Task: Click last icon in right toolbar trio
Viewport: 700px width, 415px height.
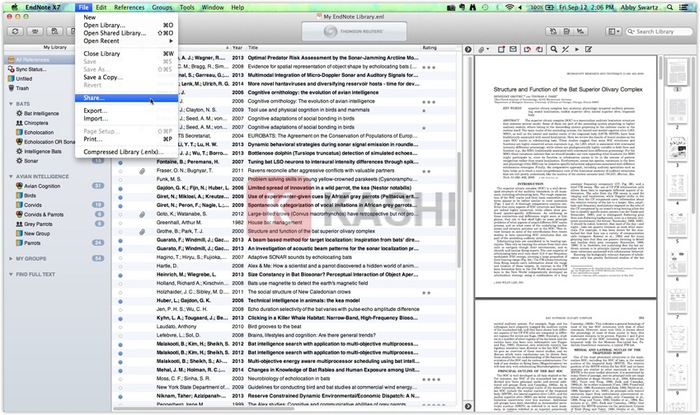Action: [580, 31]
